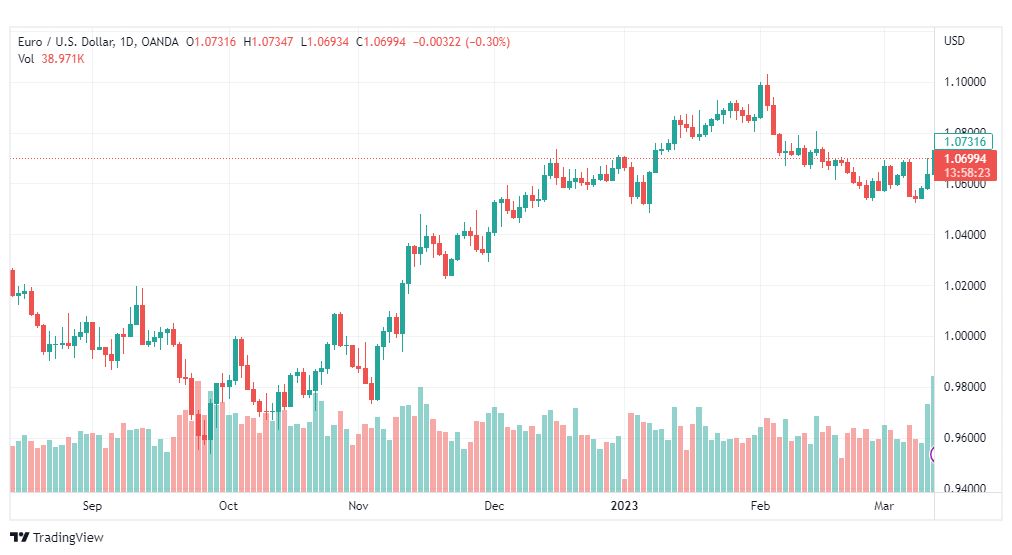Click the Vol indicator label

click(26, 59)
